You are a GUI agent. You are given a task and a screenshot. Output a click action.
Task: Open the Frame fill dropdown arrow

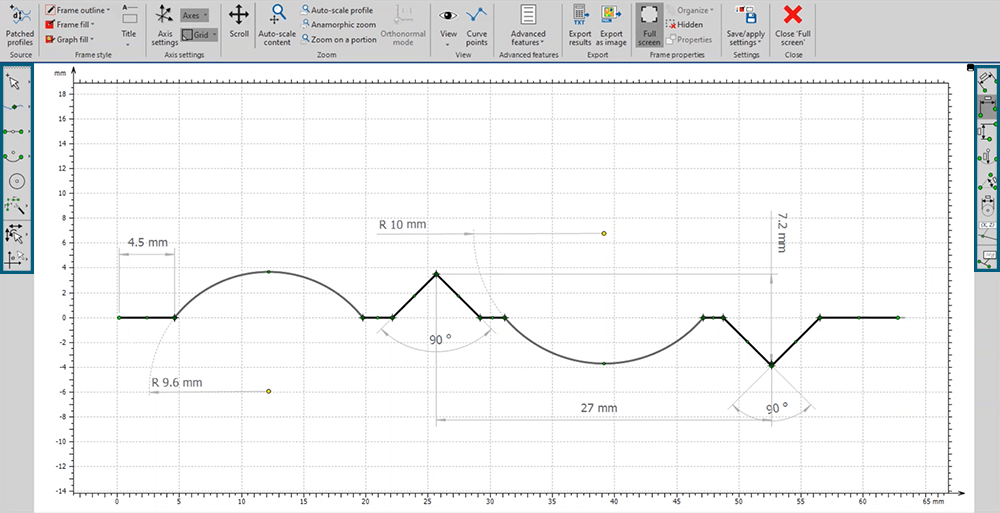tap(92, 24)
